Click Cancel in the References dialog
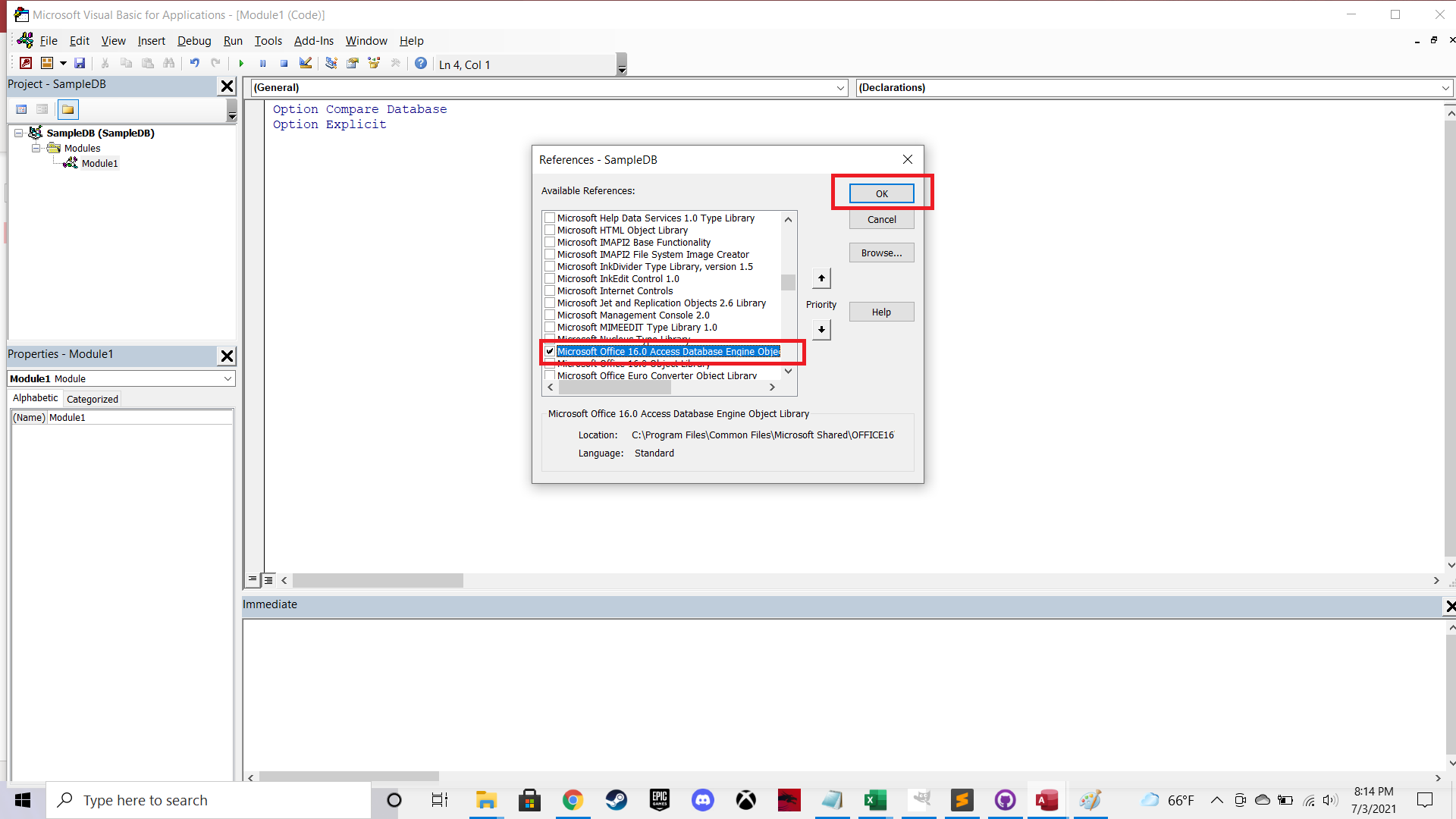 [x=881, y=219]
